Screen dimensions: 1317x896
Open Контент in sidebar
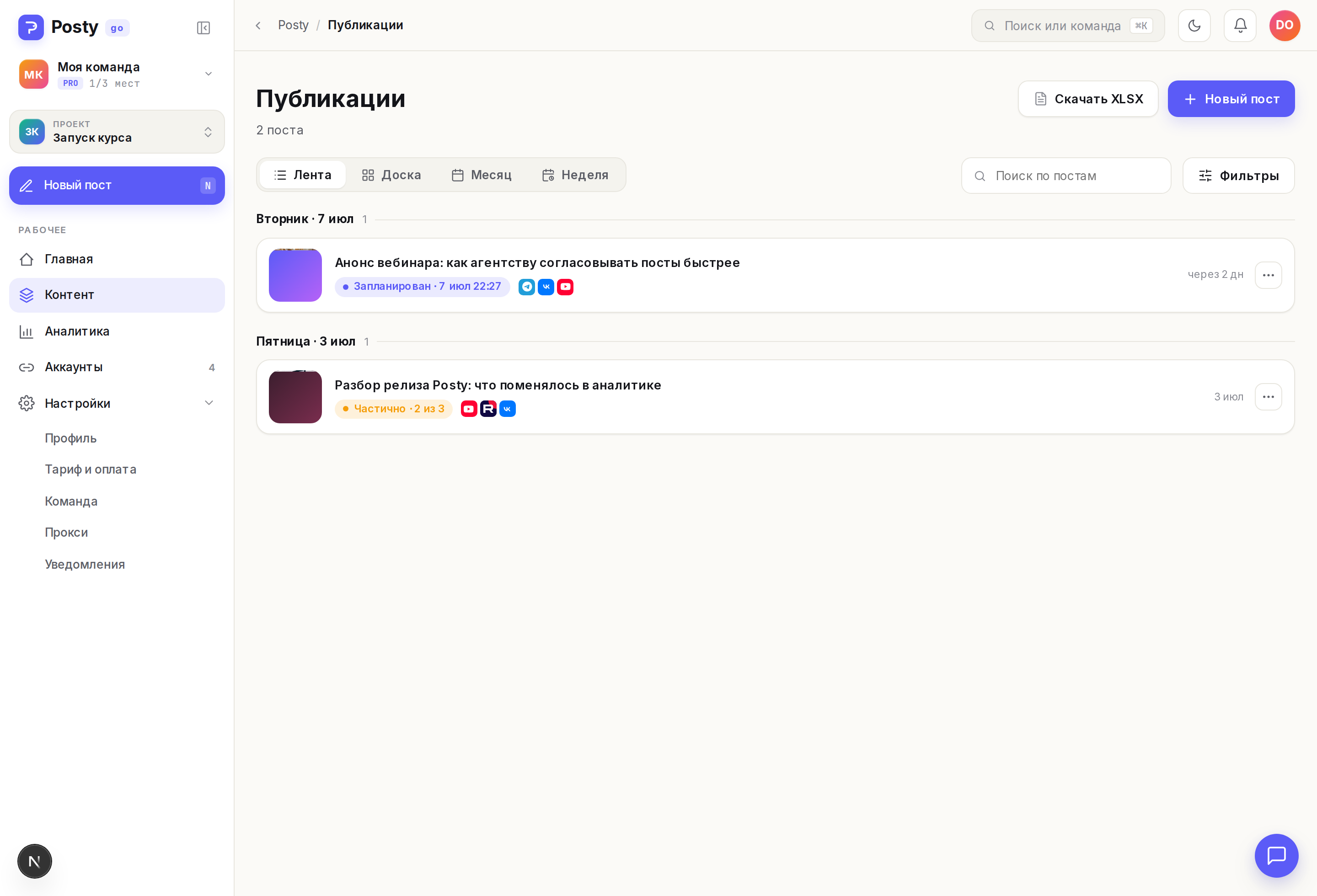pyautogui.click(x=117, y=295)
